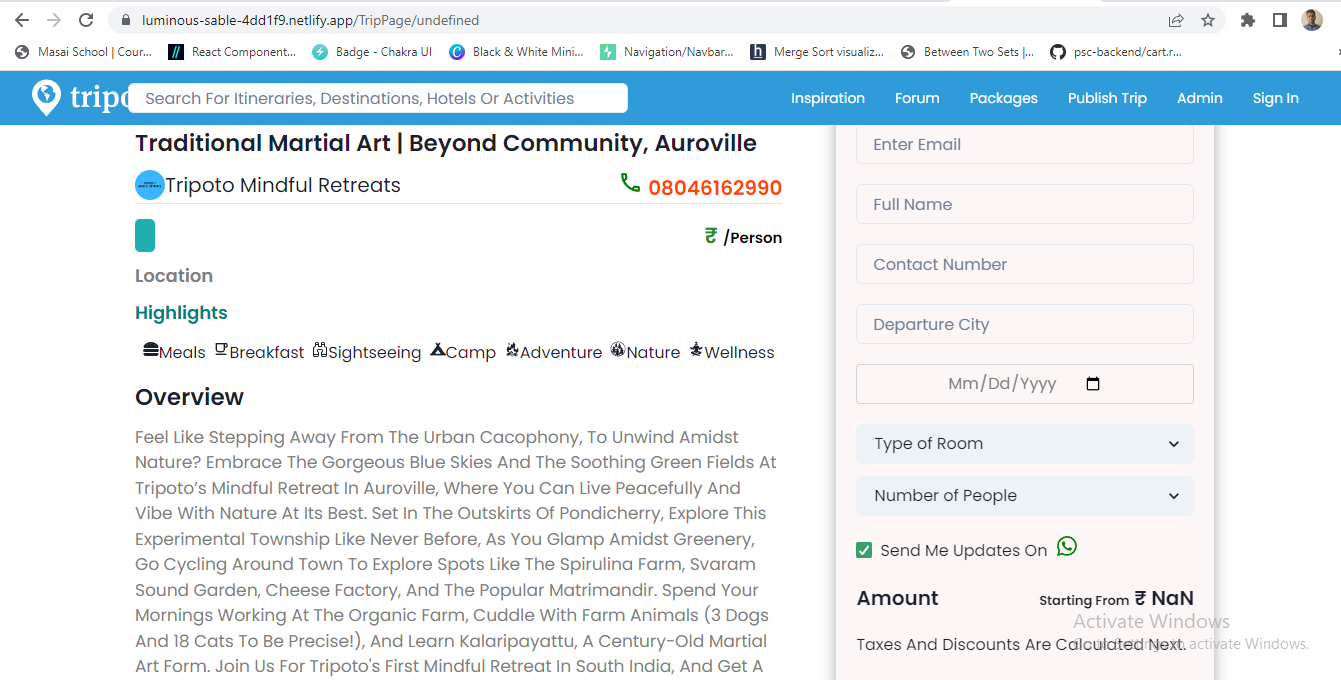Click the Taxes And Discounts note
The height and width of the screenshot is (680, 1341).
point(1021,644)
